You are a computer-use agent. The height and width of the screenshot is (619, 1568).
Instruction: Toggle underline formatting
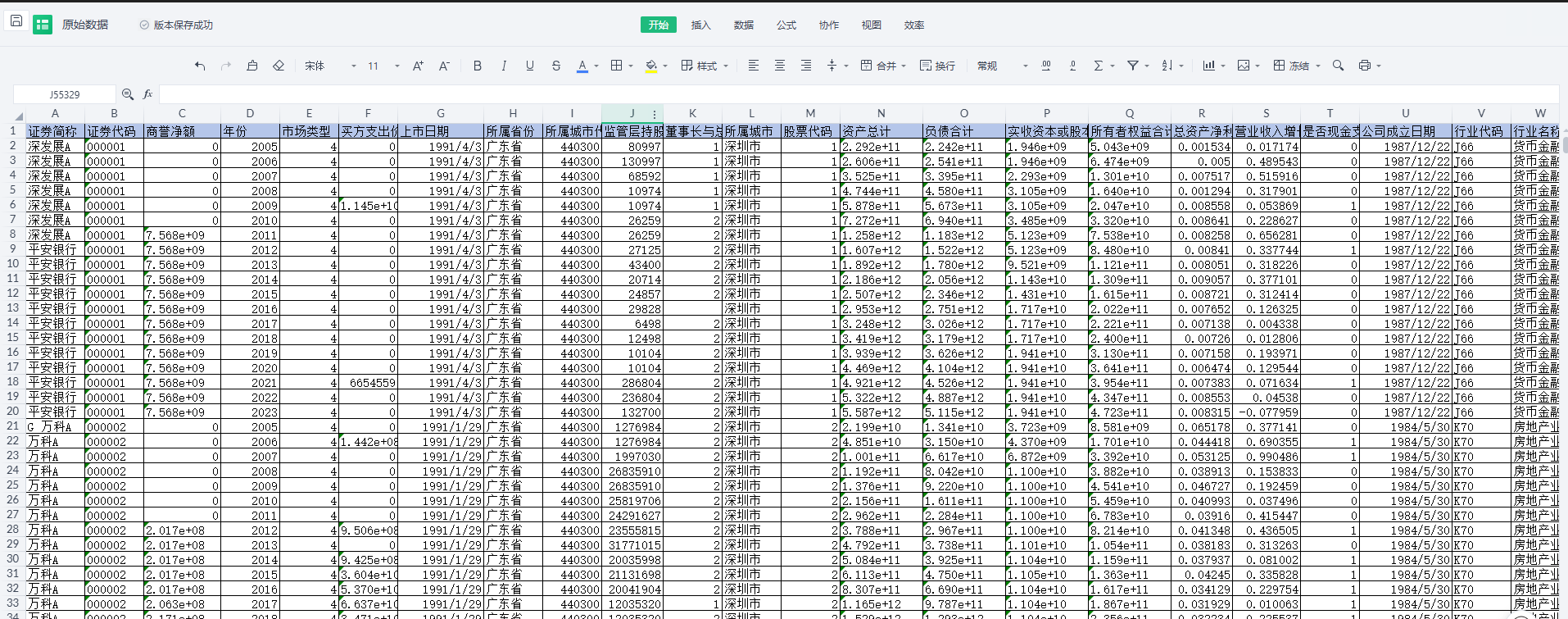[530, 66]
